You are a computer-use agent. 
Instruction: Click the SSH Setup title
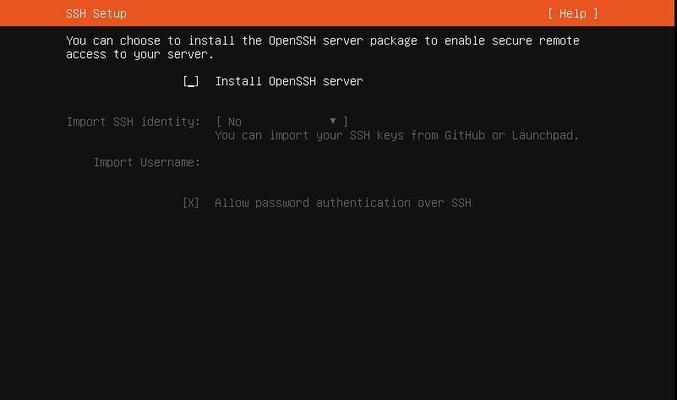96,13
